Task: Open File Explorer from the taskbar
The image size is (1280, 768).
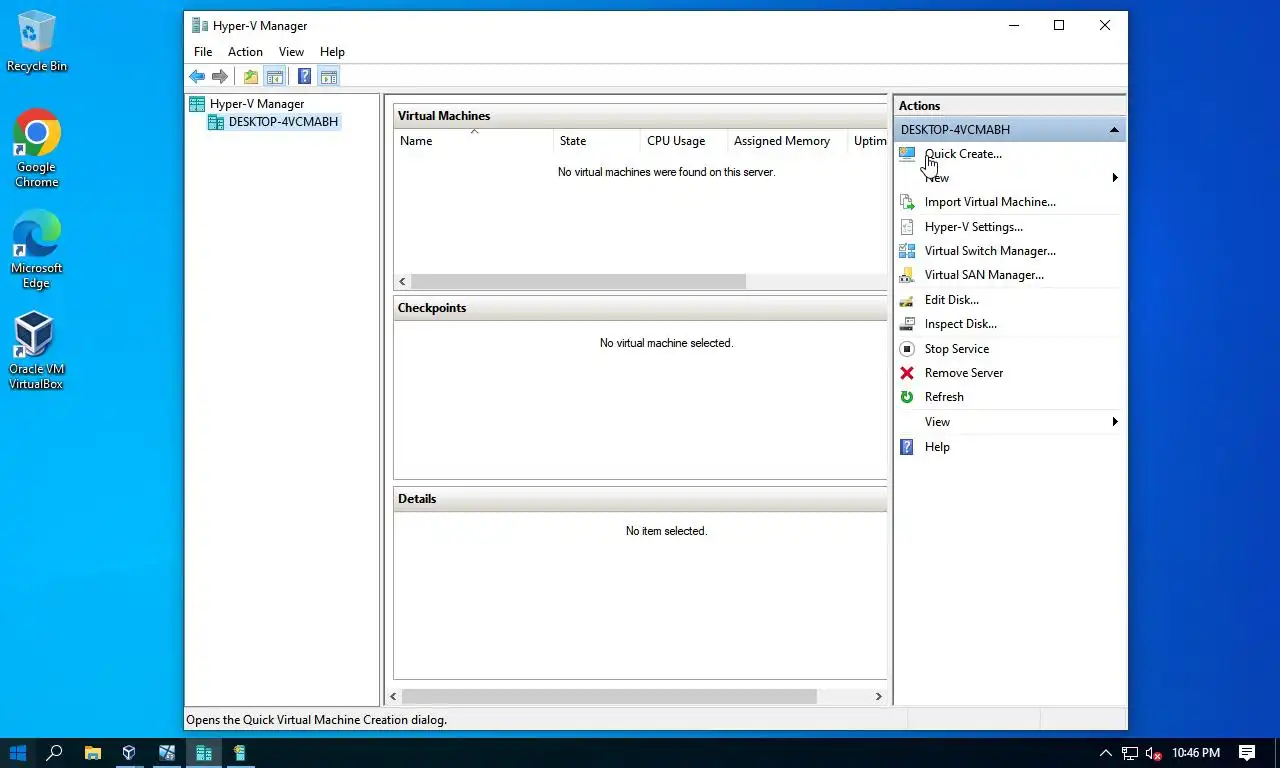Action: coord(92,753)
